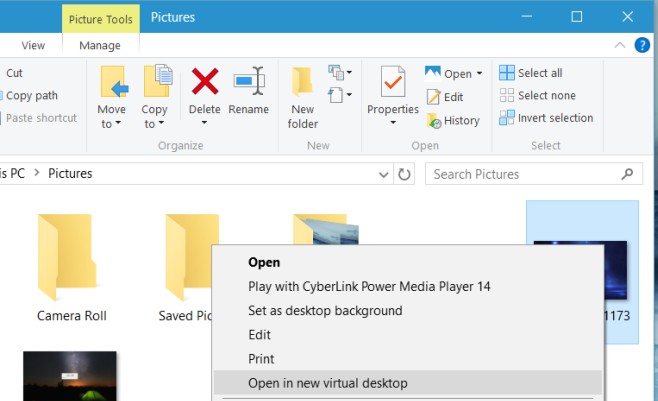Refresh the Pictures folder

404,174
